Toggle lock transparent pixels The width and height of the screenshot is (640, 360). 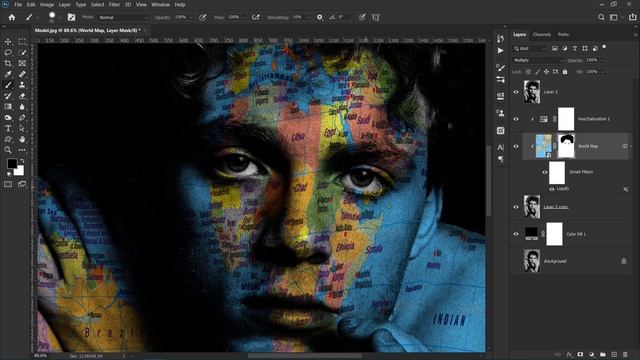click(x=529, y=72)
